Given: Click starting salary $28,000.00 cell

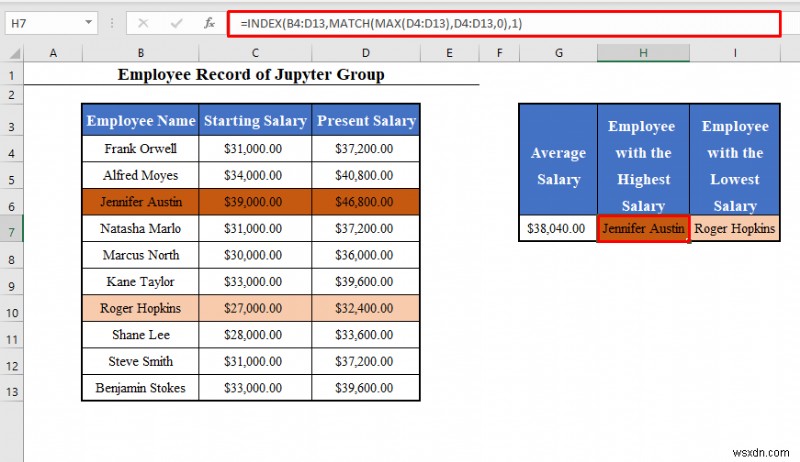Looking at the screenshot, I should coord(255,335).
